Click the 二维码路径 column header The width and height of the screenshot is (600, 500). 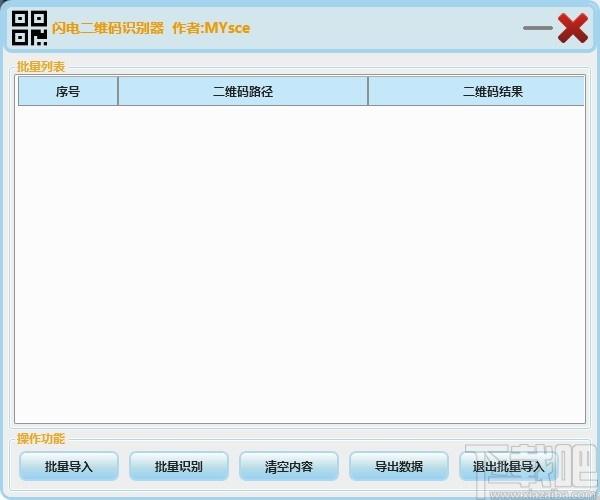coord(243,91)
